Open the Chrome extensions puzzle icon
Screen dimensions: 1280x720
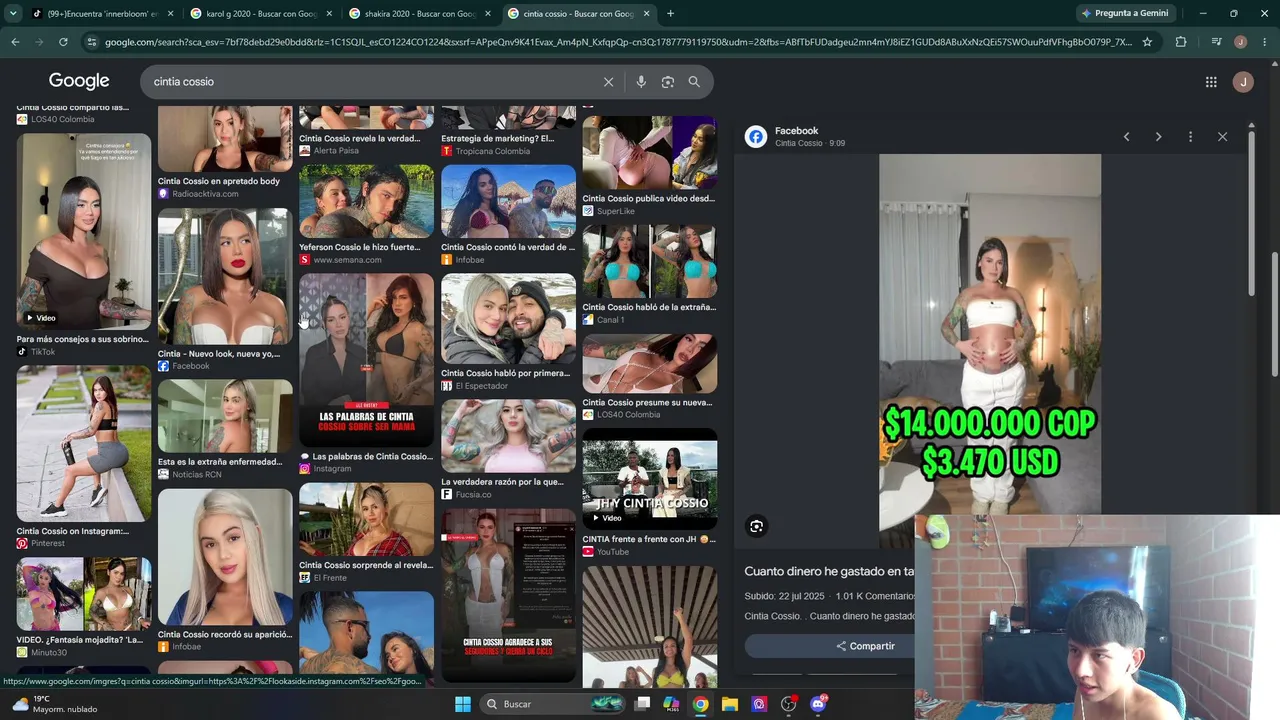pyautogui.click(x=1181, y=42)
